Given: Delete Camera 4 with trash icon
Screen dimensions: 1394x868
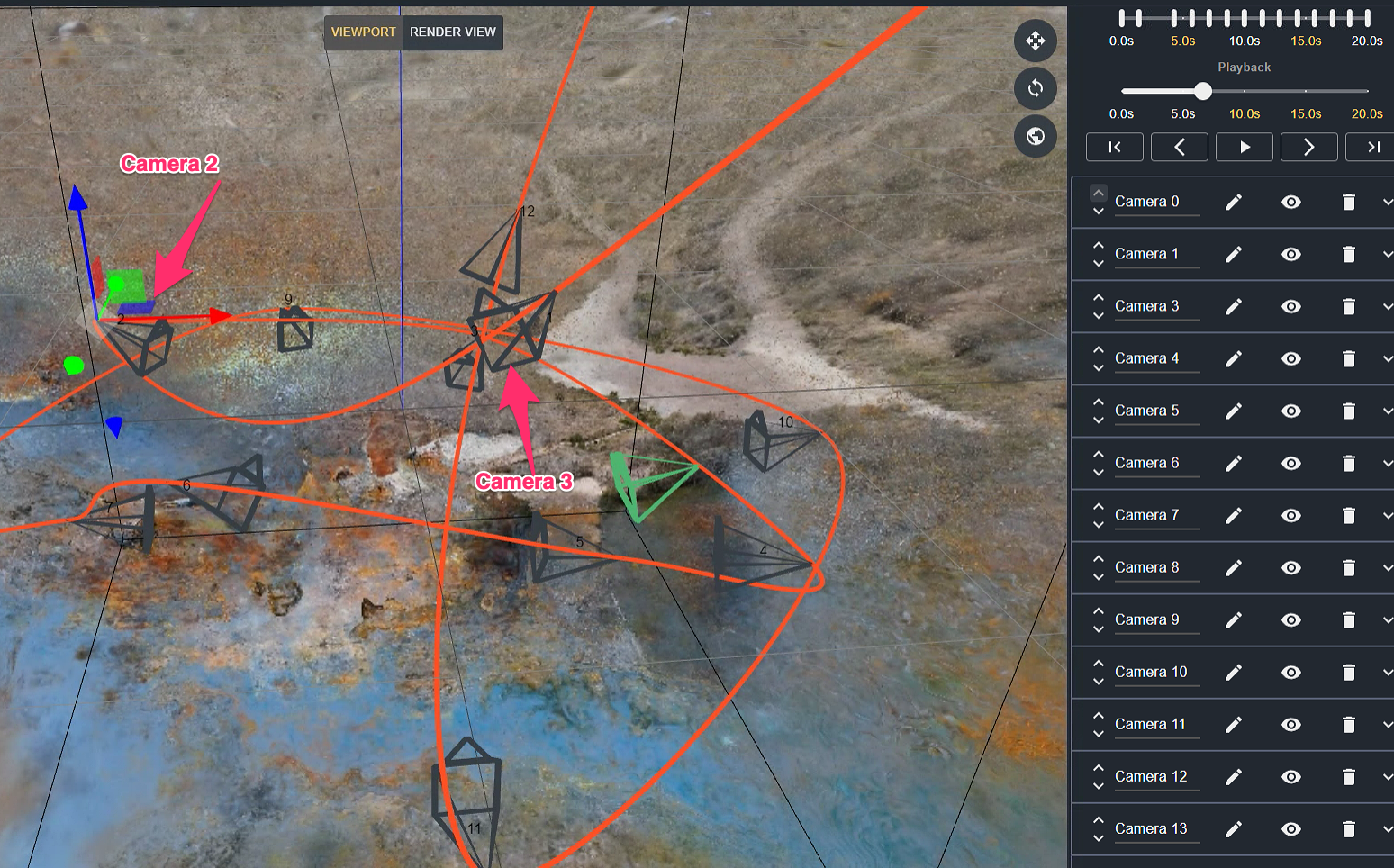Looking at the screenshot, I should click(x=1349, y=358).
